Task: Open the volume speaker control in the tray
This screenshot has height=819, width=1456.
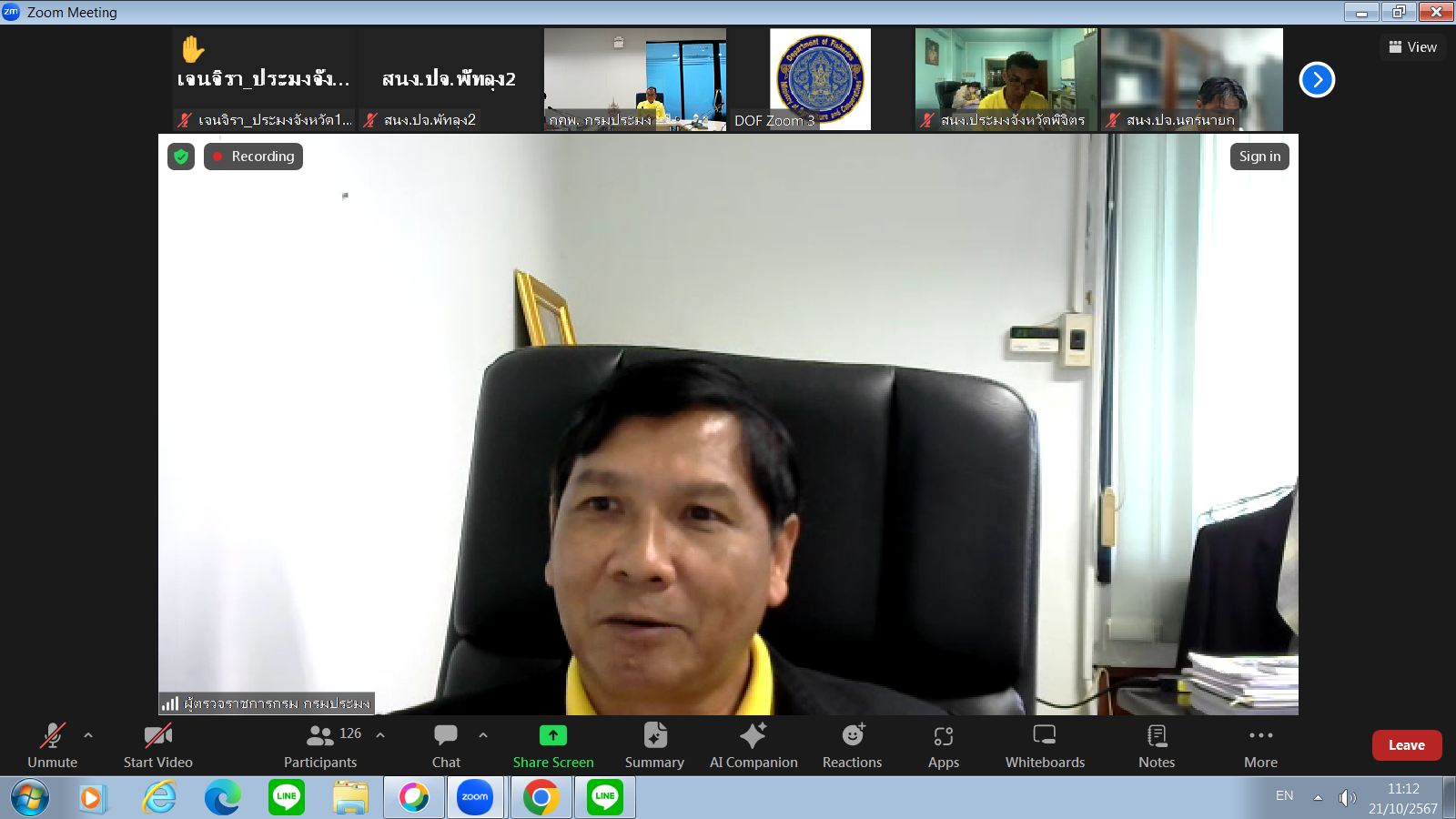Action: point(1347,798)
